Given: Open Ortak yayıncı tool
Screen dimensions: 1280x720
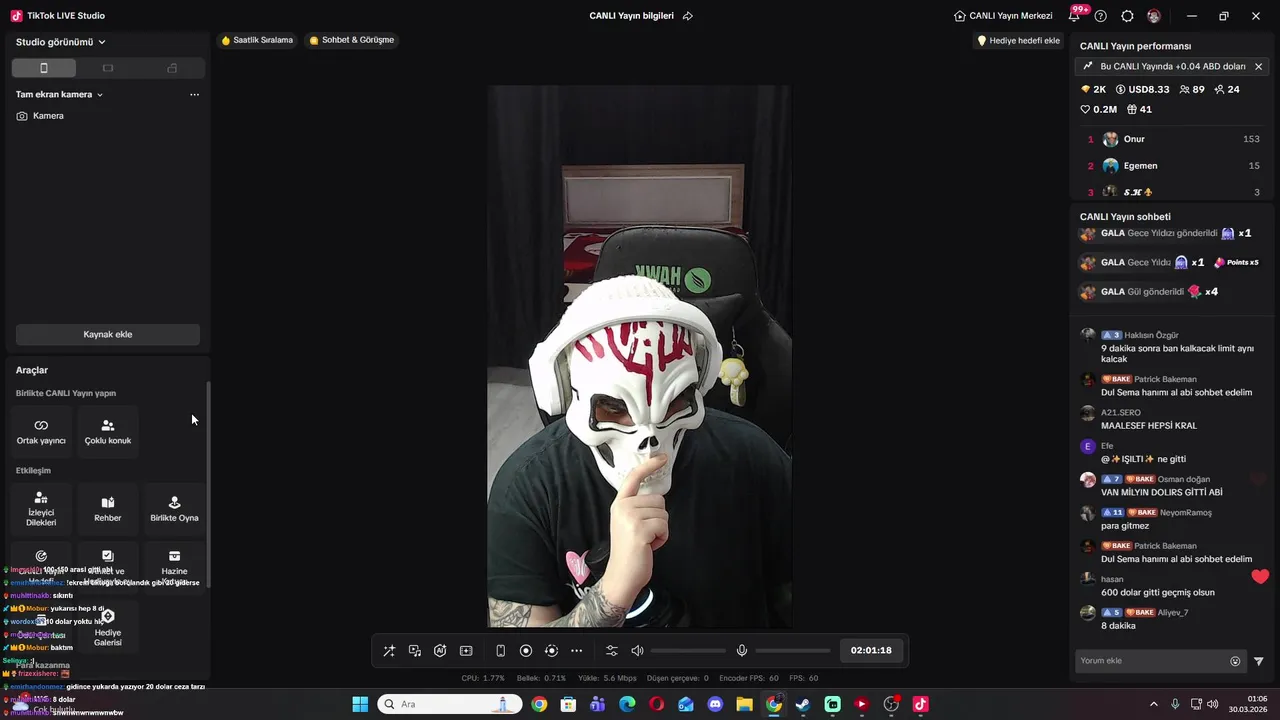Looking at the screenshot, I should tap(41, 432).
